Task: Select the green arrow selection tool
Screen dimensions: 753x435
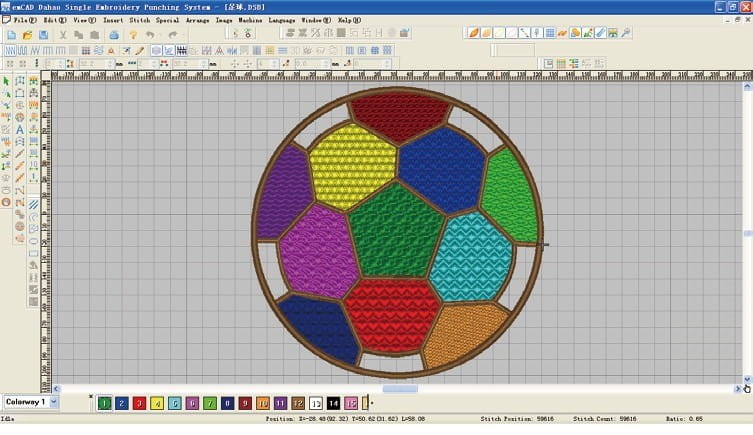Action: point(6,81)
